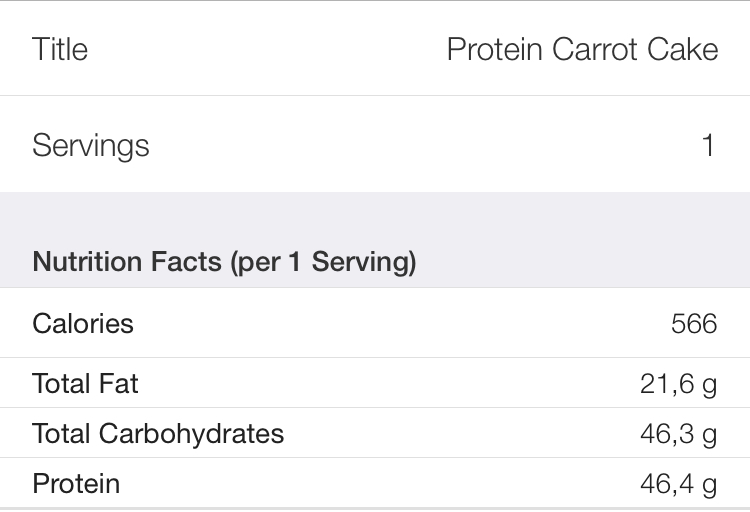The image size is (750, 512).
Task: Tap the Total Fat row label
Action: (85, 384)
